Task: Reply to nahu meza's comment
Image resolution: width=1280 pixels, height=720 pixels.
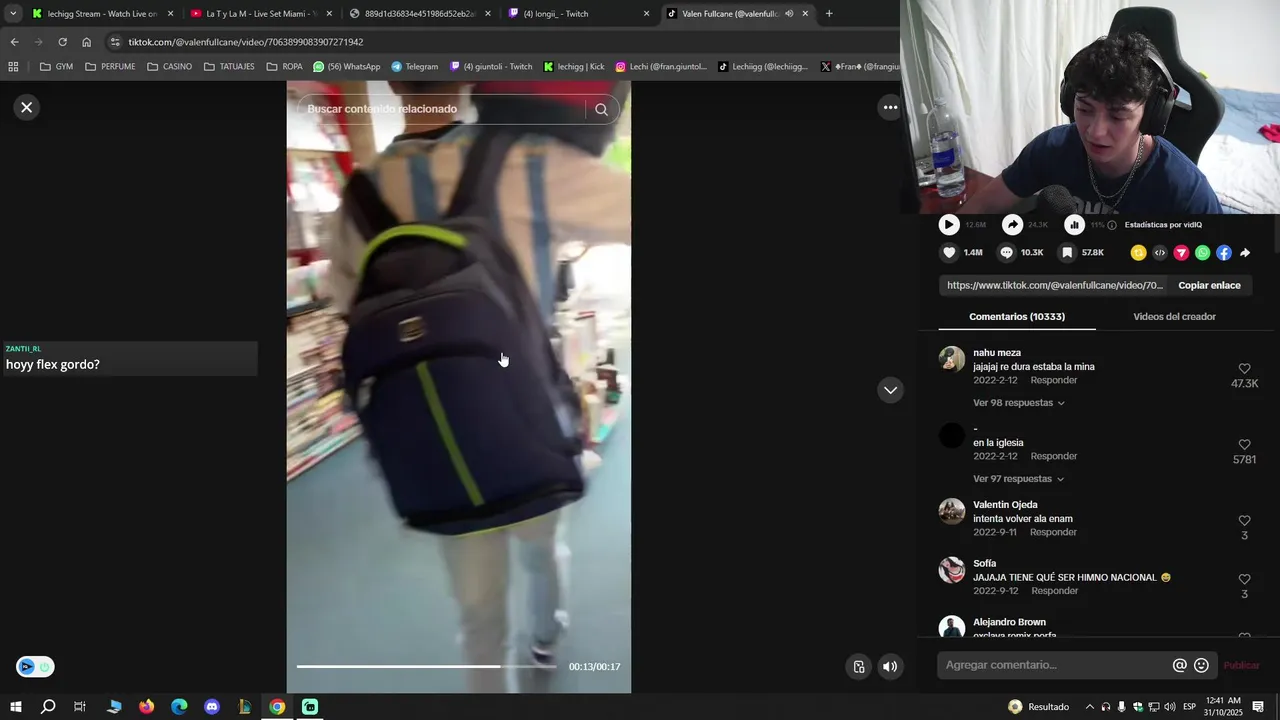Action: click(1054, 380)
